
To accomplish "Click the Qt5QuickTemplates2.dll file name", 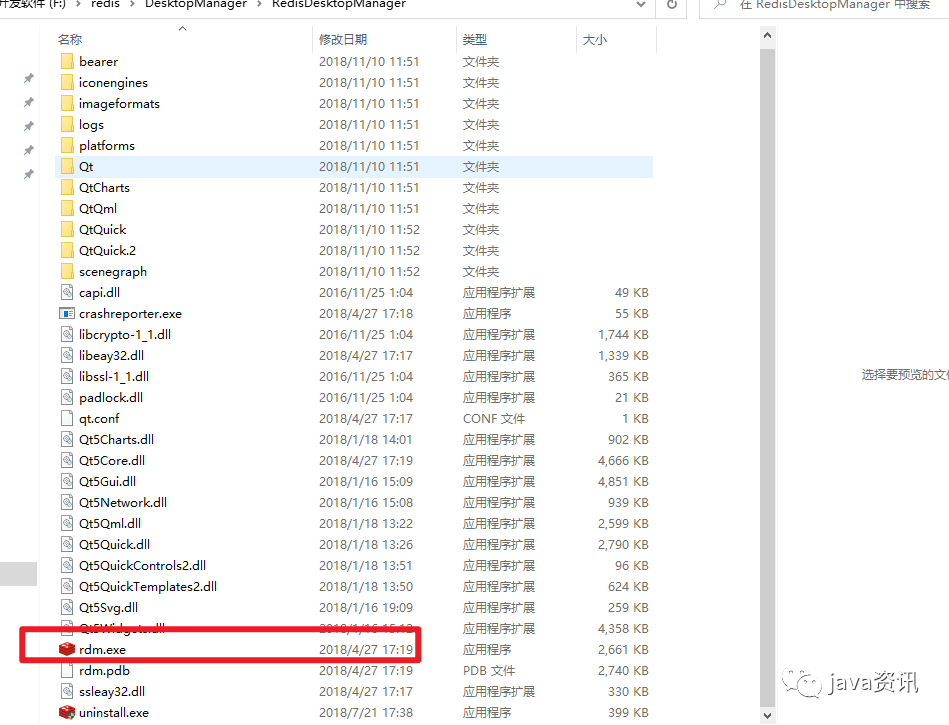I will (148, 586).
